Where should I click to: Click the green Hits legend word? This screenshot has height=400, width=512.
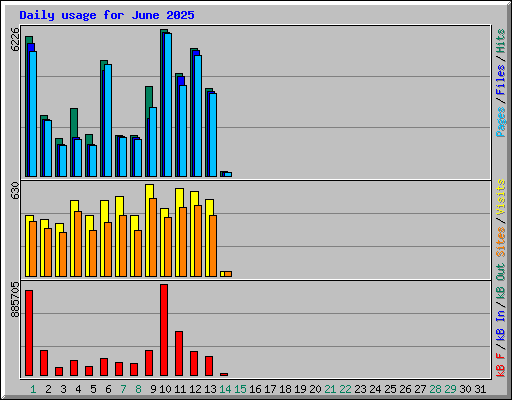pyautogui.click(x=500, y=41)
